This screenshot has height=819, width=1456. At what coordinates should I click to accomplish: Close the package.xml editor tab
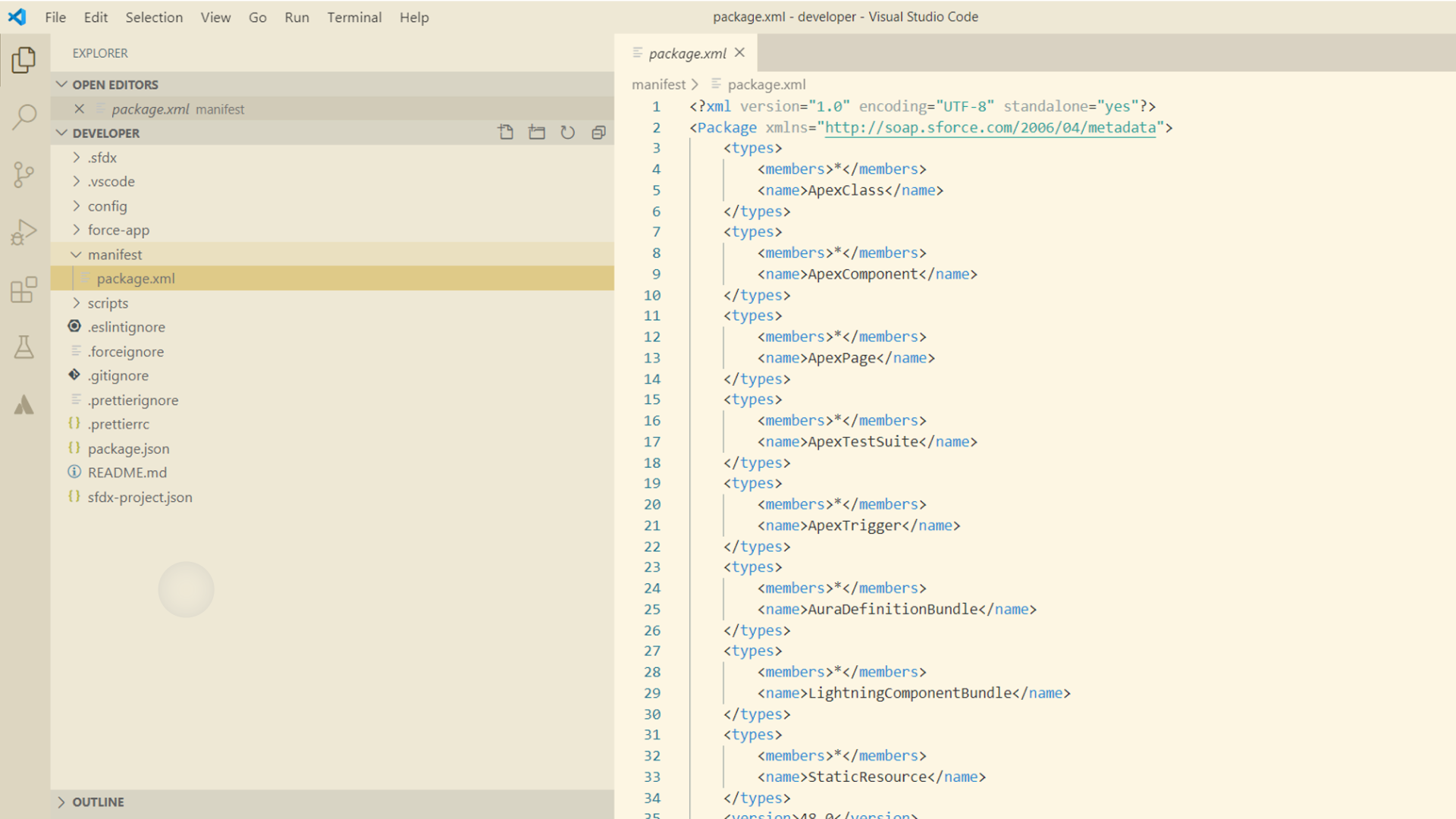click(740, 52)
